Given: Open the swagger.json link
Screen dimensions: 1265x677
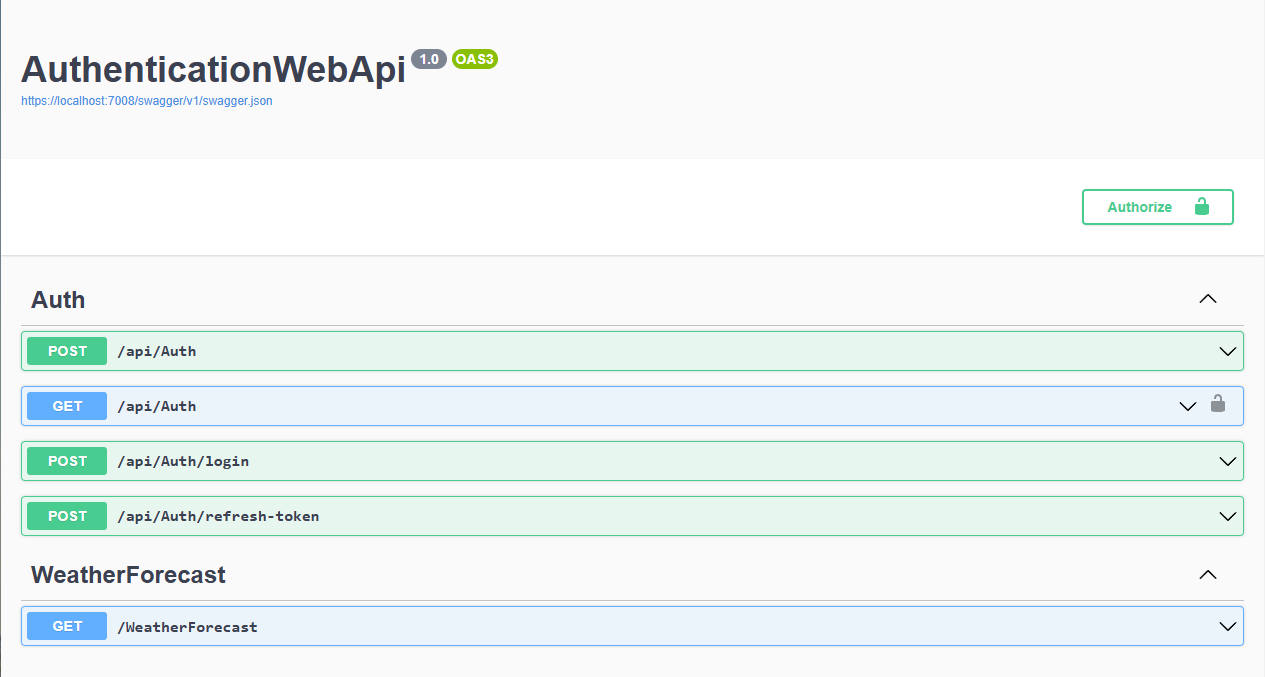Looking at the screenshot, I should pyautogui.click(x=147, y=101).
